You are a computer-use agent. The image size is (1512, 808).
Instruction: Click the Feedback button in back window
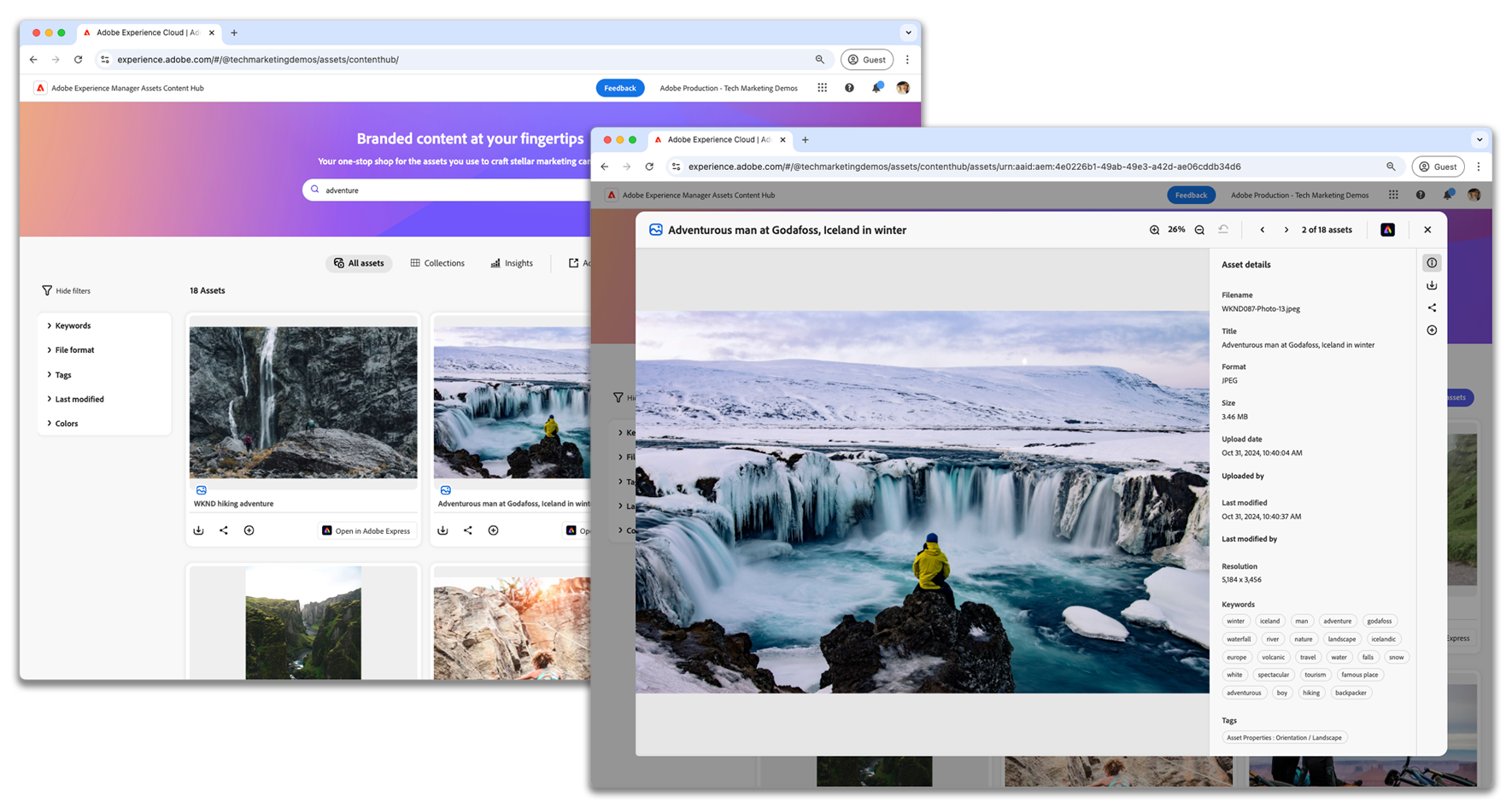pyautogui.click(x=620, y=88)
